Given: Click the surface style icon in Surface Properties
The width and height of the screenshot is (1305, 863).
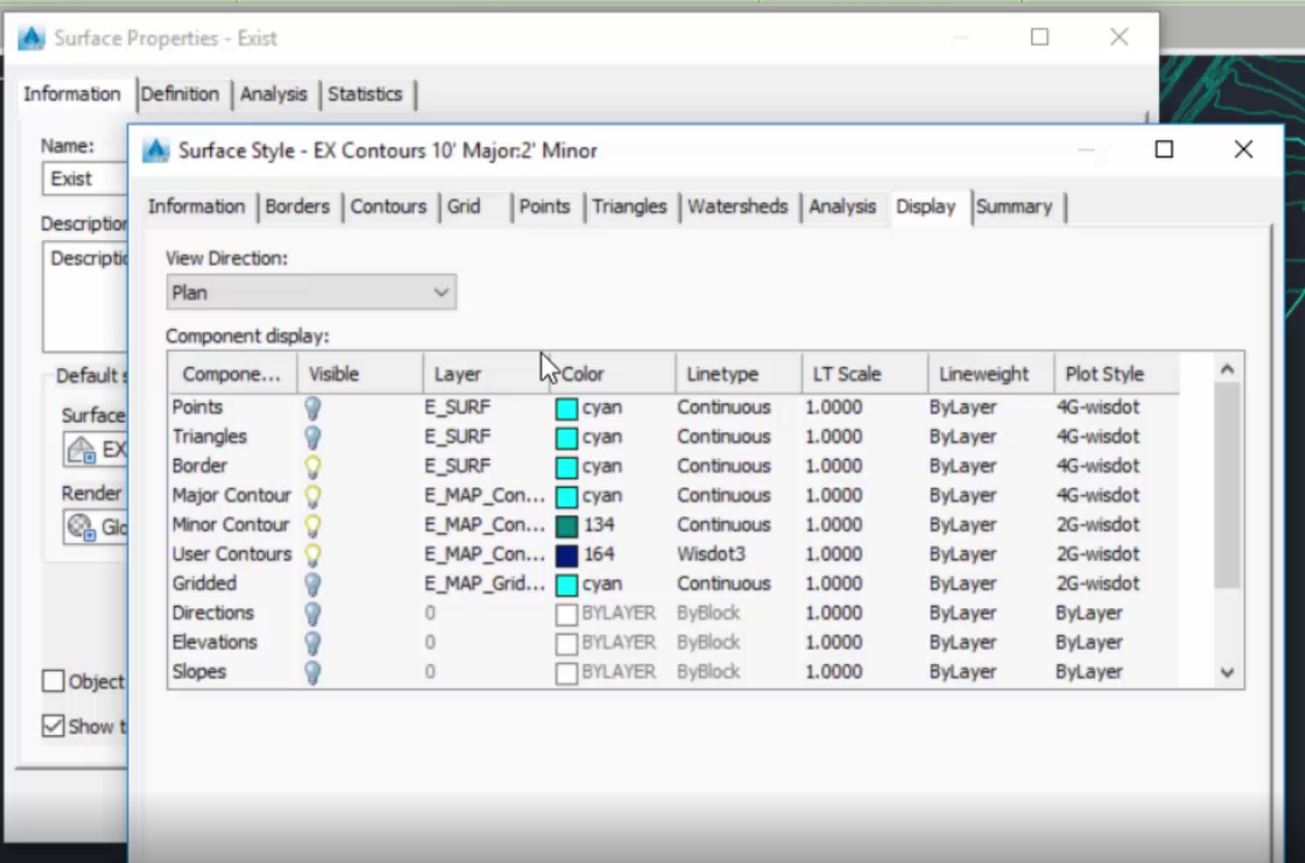Looking at the screenshot, I should [x=81, y=450].
